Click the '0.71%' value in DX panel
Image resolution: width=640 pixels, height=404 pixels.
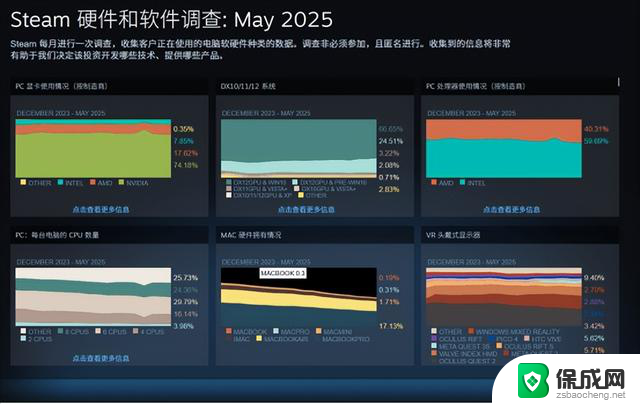pos(389,177)
